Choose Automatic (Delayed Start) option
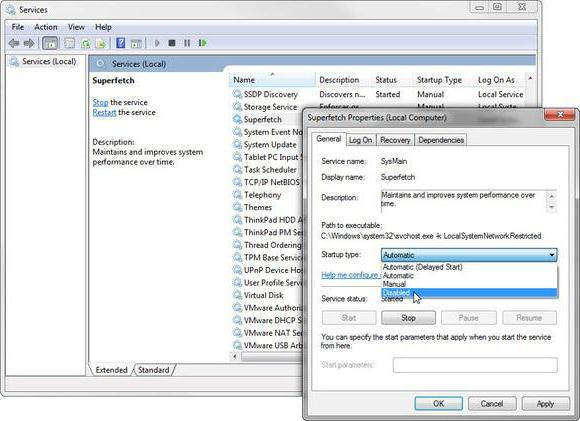580x421 pixels. pos(469,267)
